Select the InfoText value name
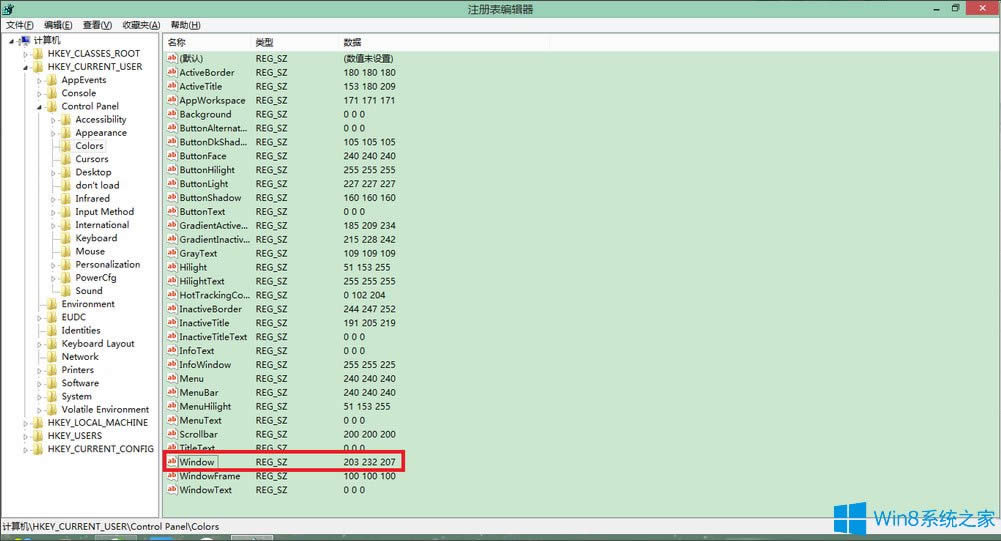This screenshot has width=1001, height=541. point(197,351)
